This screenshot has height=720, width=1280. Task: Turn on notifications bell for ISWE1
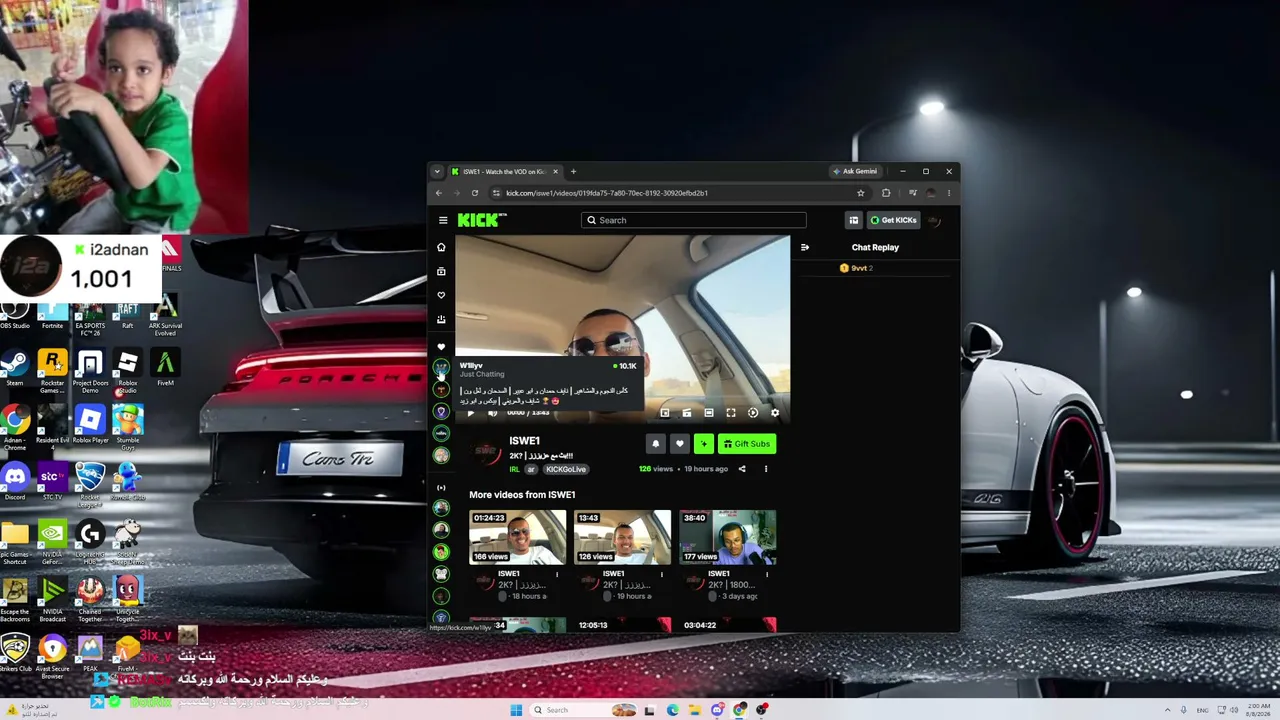click(656, 444)
